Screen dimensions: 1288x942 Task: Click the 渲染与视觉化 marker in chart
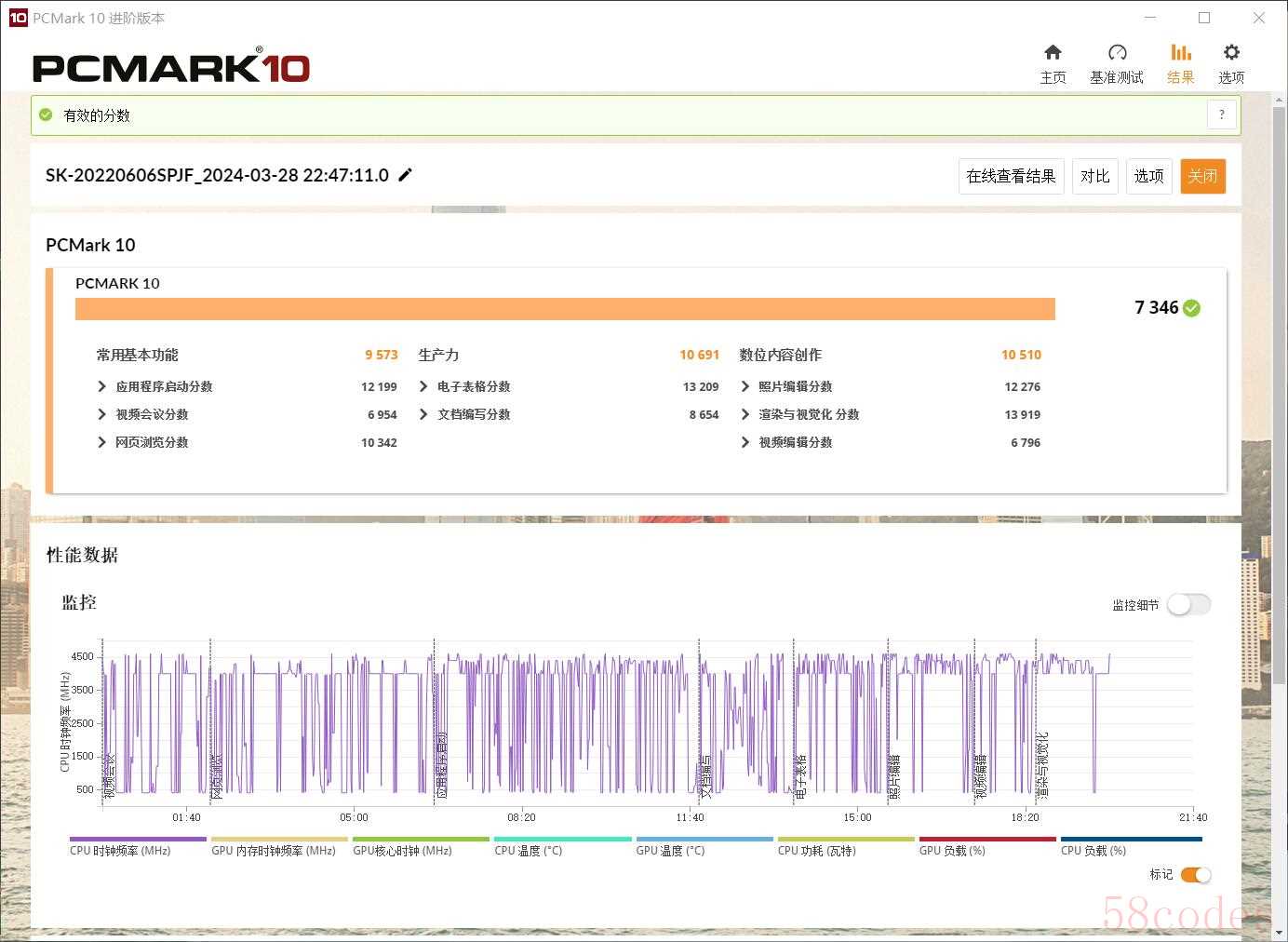point(1043,765)
